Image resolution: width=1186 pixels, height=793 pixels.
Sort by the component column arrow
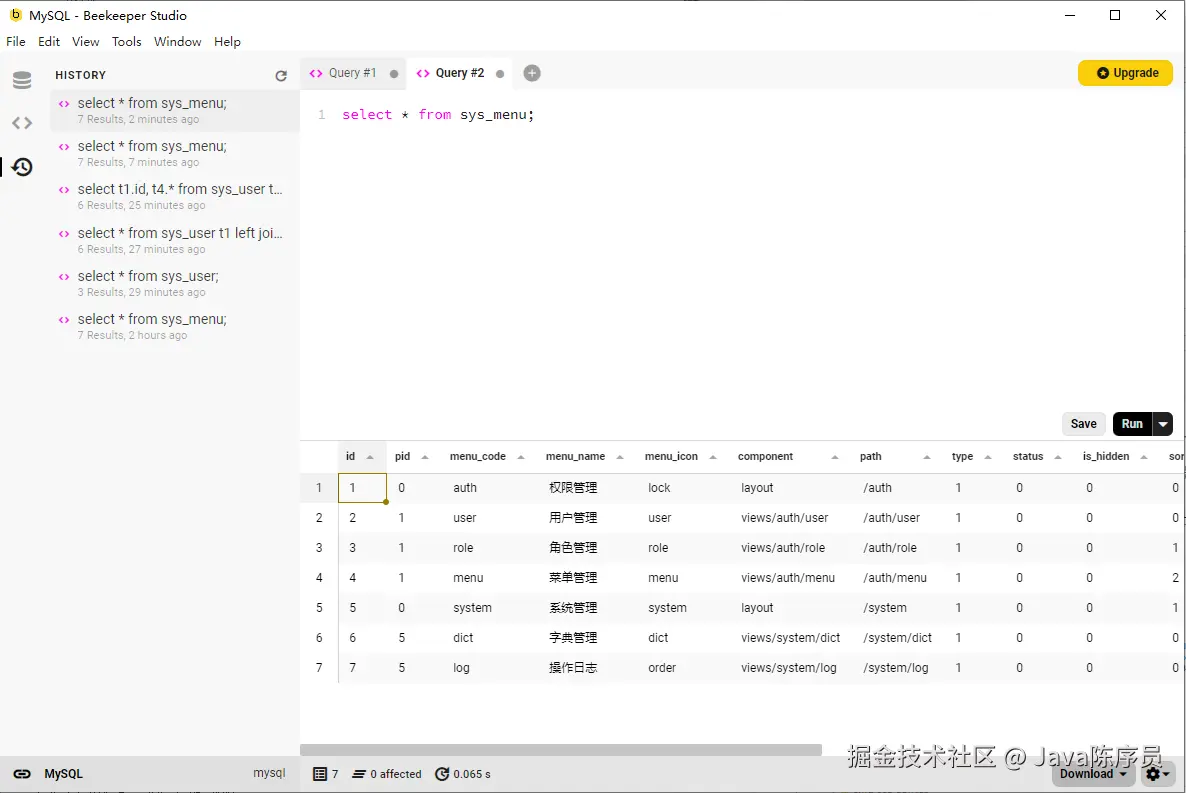835,457
